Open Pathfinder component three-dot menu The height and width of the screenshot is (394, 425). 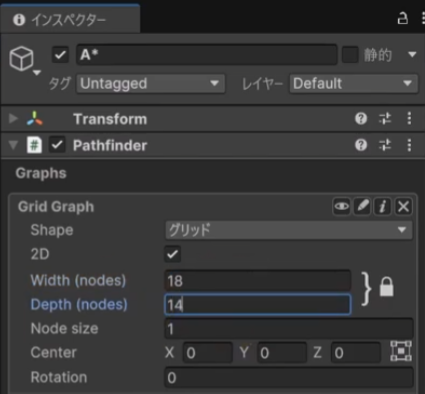tap(409, 145)
